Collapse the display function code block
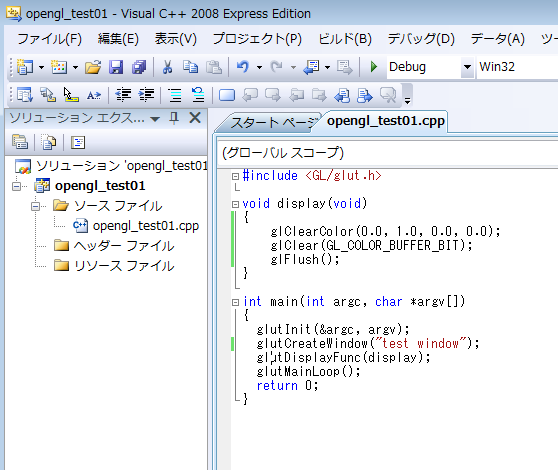This screenshot has height=470, width=558. click(x=235, y=204)
